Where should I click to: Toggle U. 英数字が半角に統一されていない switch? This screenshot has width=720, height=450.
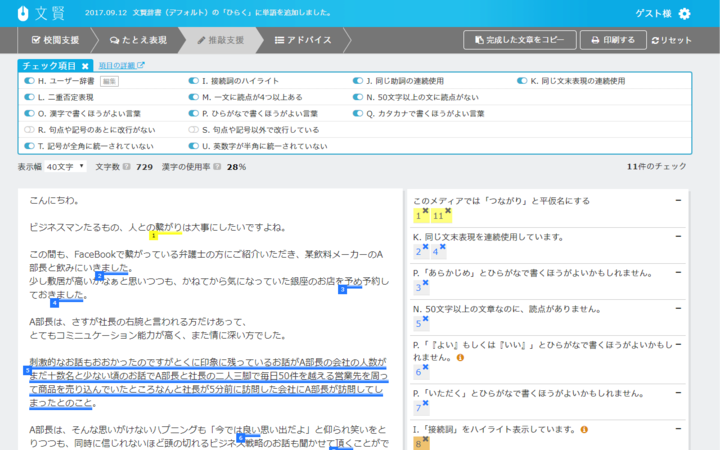click(x=194, y=146)
